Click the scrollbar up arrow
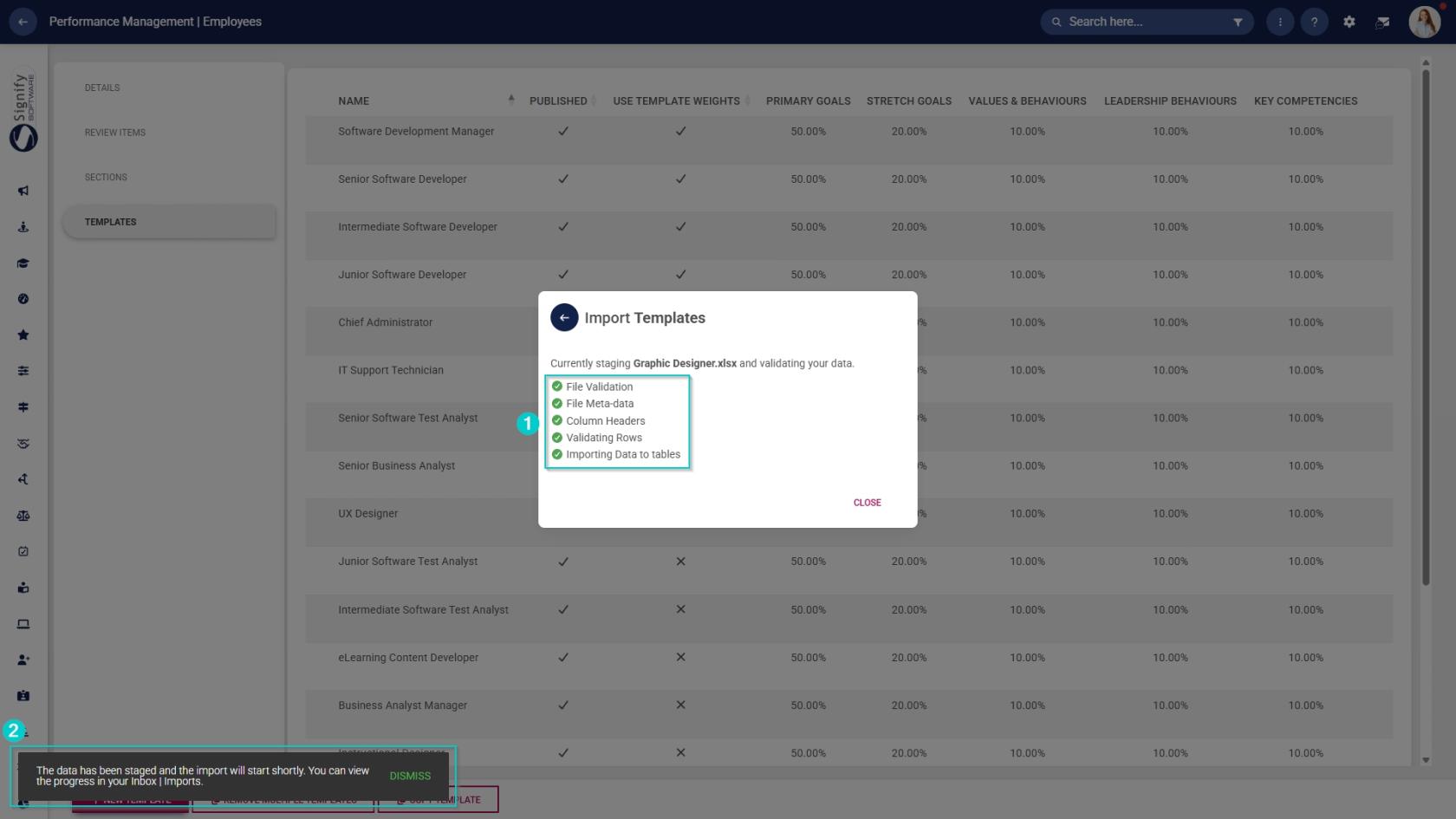Image resolution: width=1456 pixels, height=819 pixels. [1426, 62]
